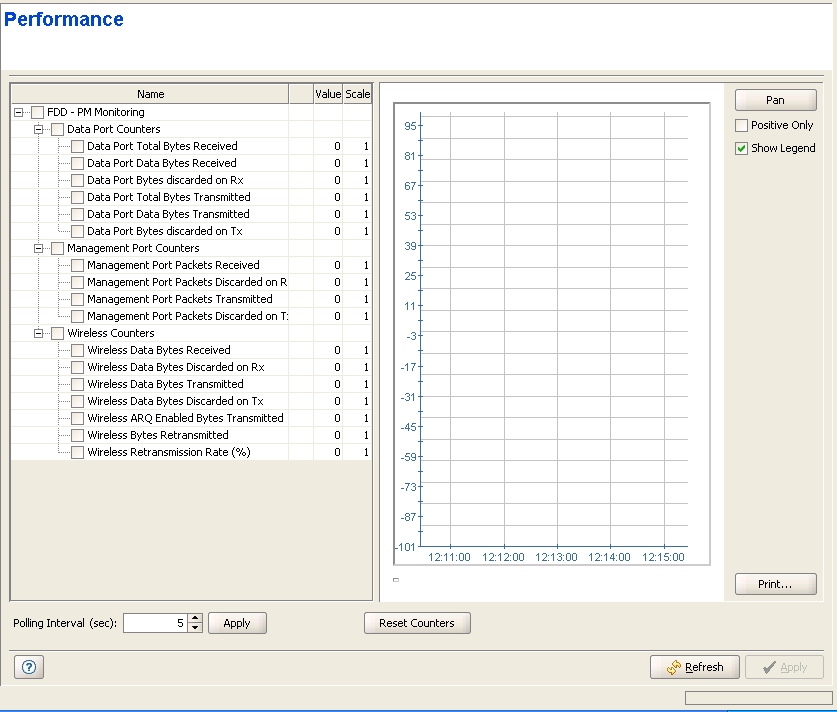Uncheck the Show Legend checkbox
Viewport: 837px width, 712px height.
click(741, 148)
